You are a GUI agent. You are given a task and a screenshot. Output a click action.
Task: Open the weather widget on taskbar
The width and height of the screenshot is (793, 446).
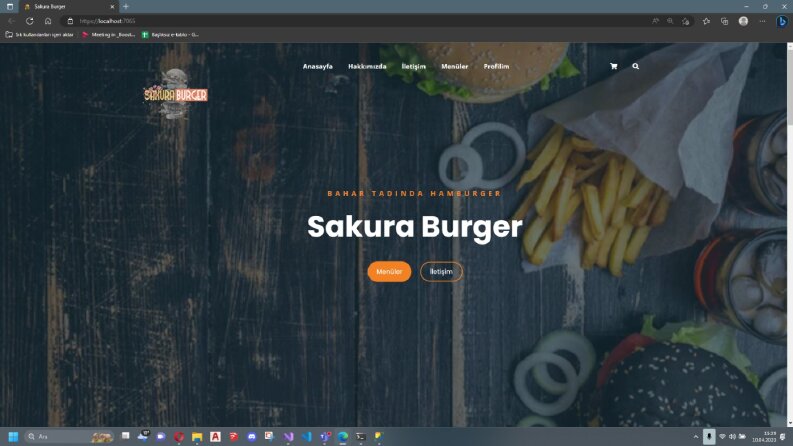coord(143,436)
